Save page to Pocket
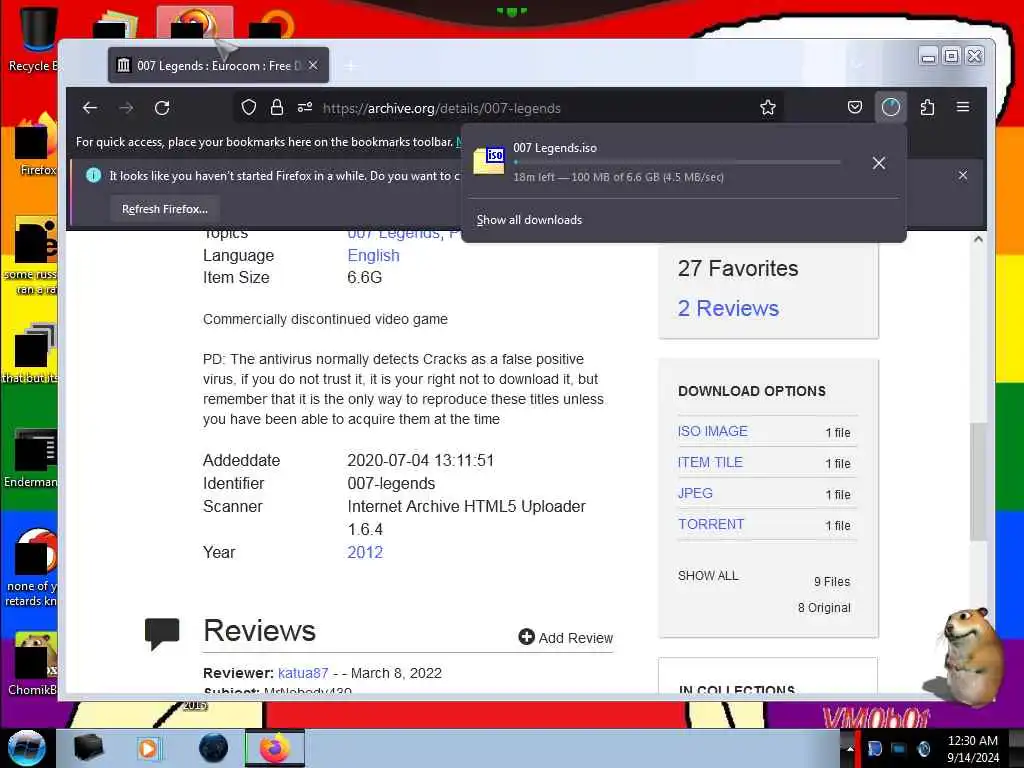 (855, 107)
